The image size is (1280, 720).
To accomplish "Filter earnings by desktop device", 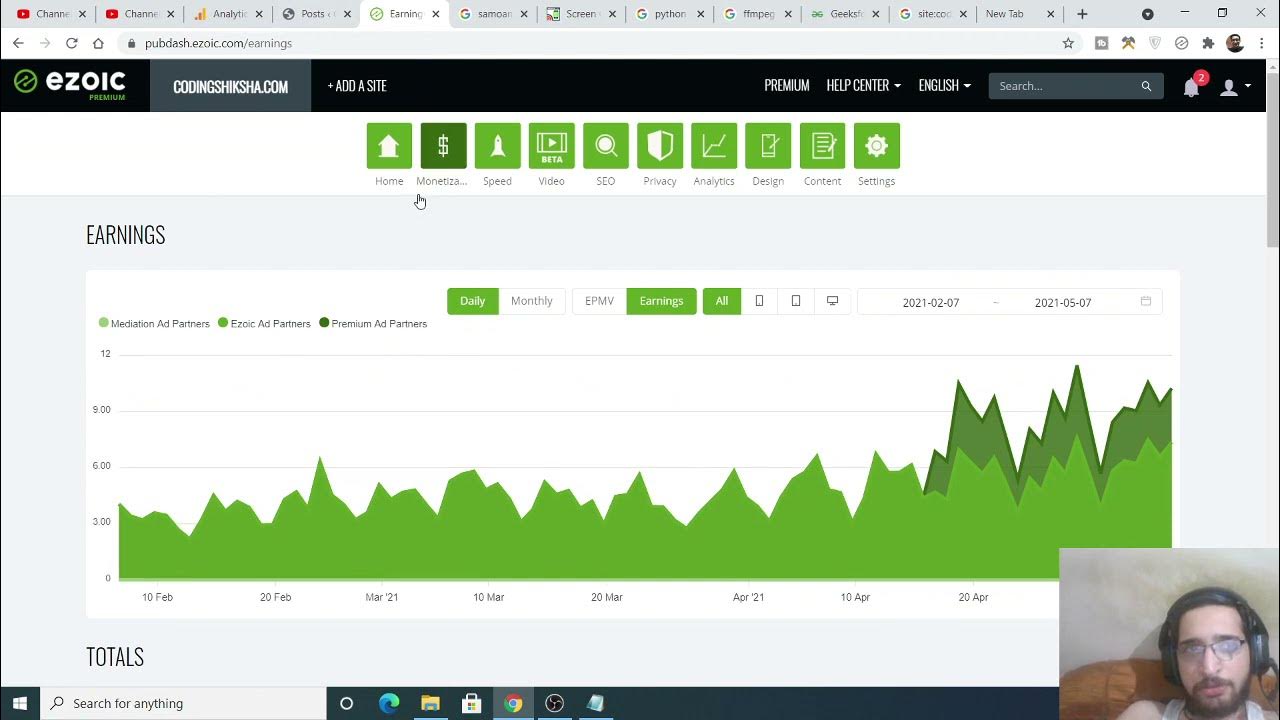I will 832,301.
